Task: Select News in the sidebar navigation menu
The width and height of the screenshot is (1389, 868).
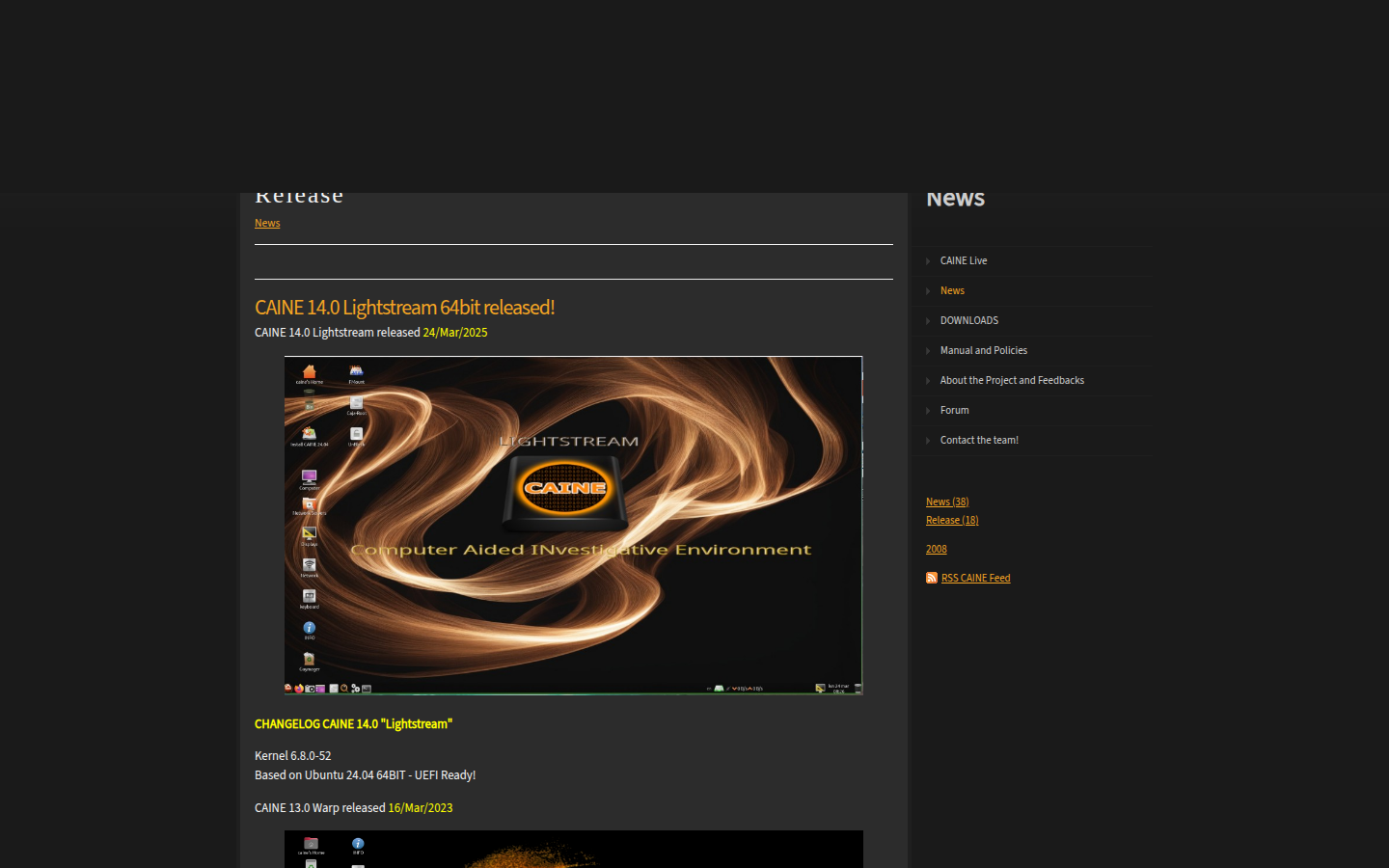Action: pos(952,290)
